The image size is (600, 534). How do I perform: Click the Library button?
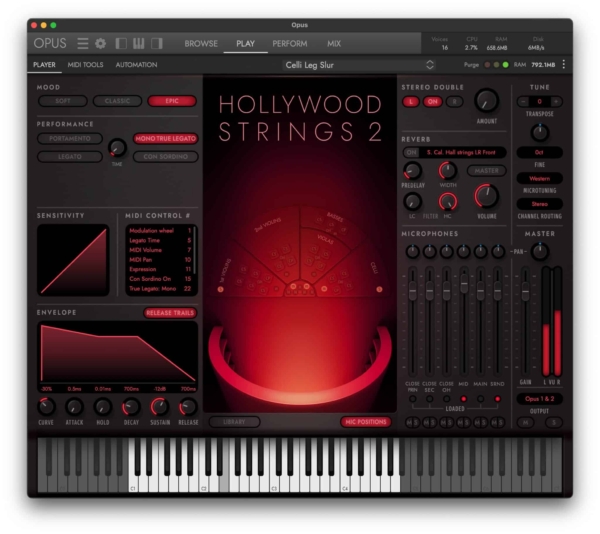[x=234, y=422]
